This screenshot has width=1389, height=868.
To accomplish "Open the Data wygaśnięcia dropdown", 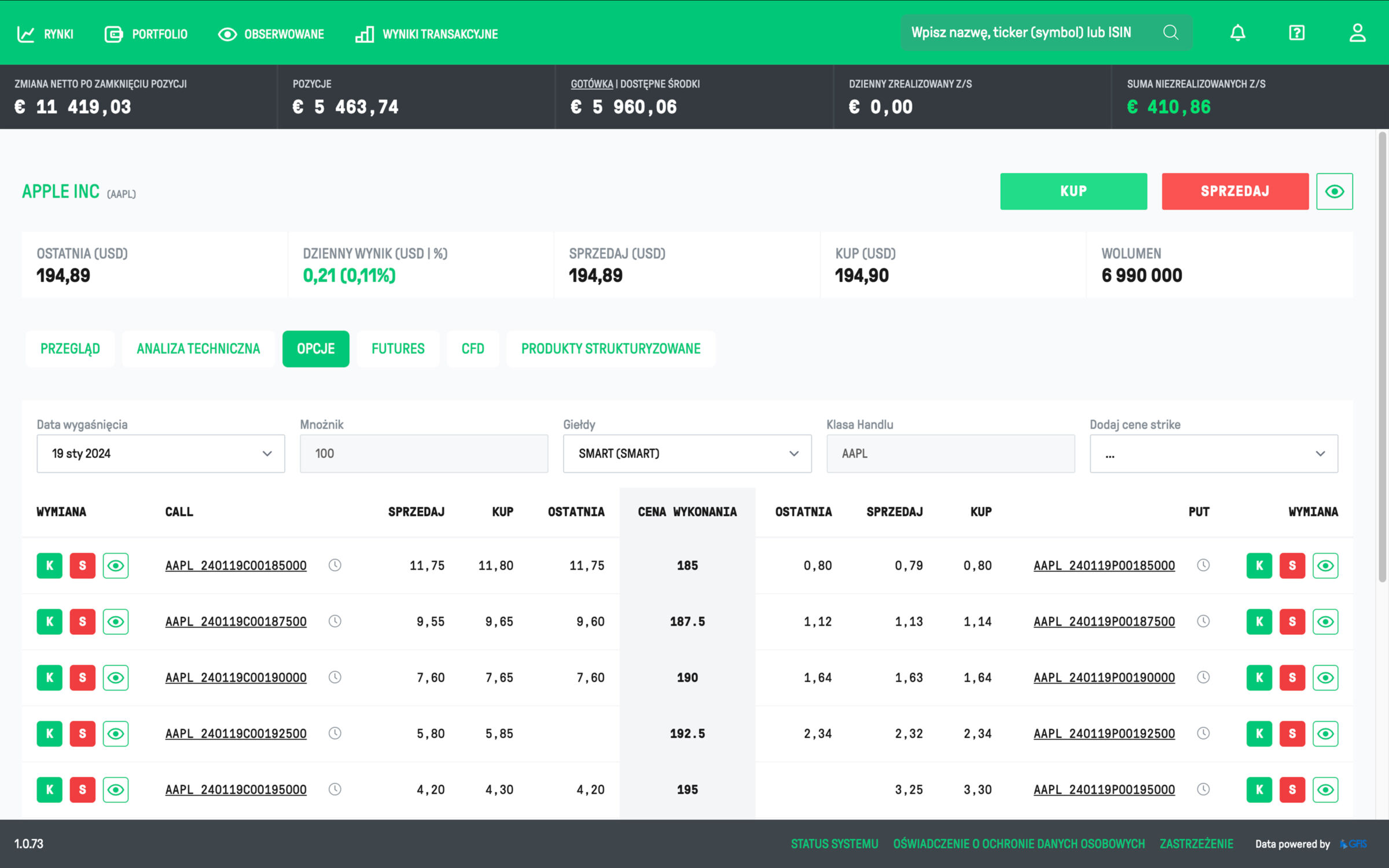I will [x=161, y=454].
